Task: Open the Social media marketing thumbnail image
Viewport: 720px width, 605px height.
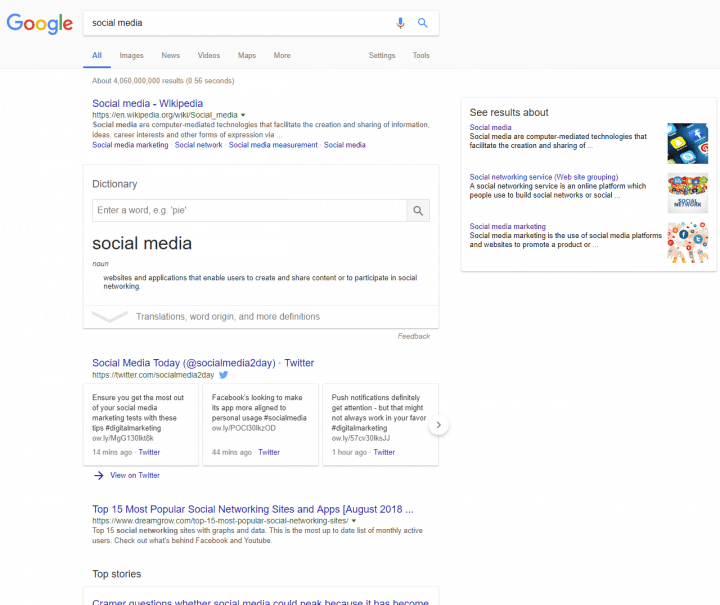Action: click(687, 242)
